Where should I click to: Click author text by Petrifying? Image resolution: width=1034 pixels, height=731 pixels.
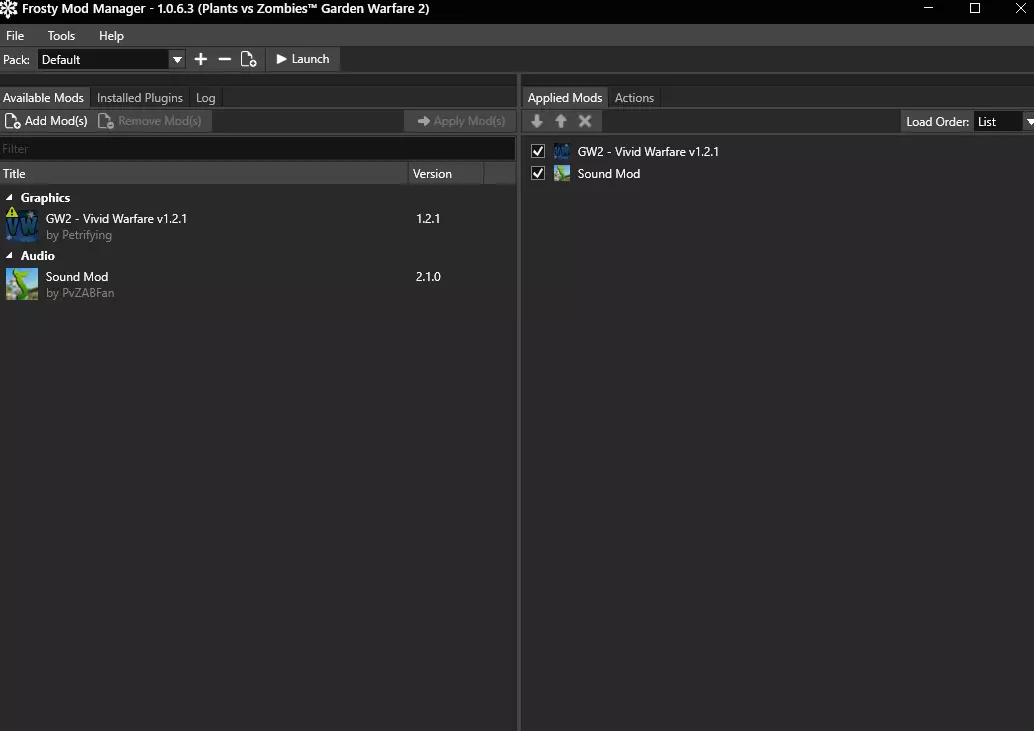coord(78,235)
